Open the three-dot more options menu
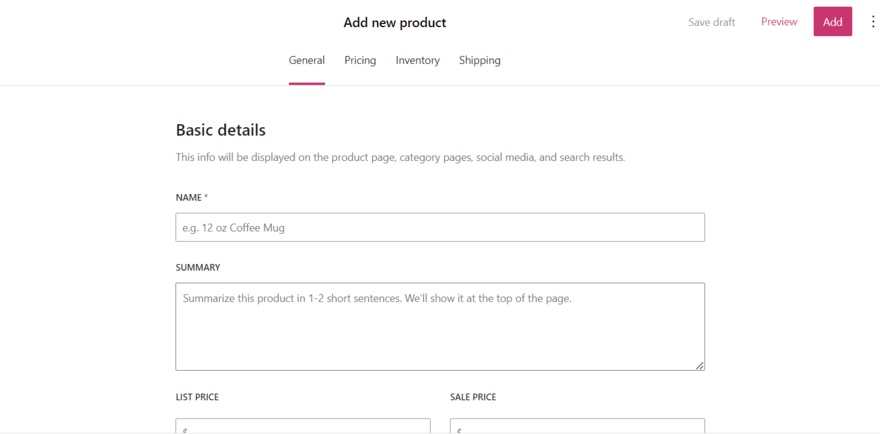The width and height of the screenshot is (880, 434). point(873,22)
